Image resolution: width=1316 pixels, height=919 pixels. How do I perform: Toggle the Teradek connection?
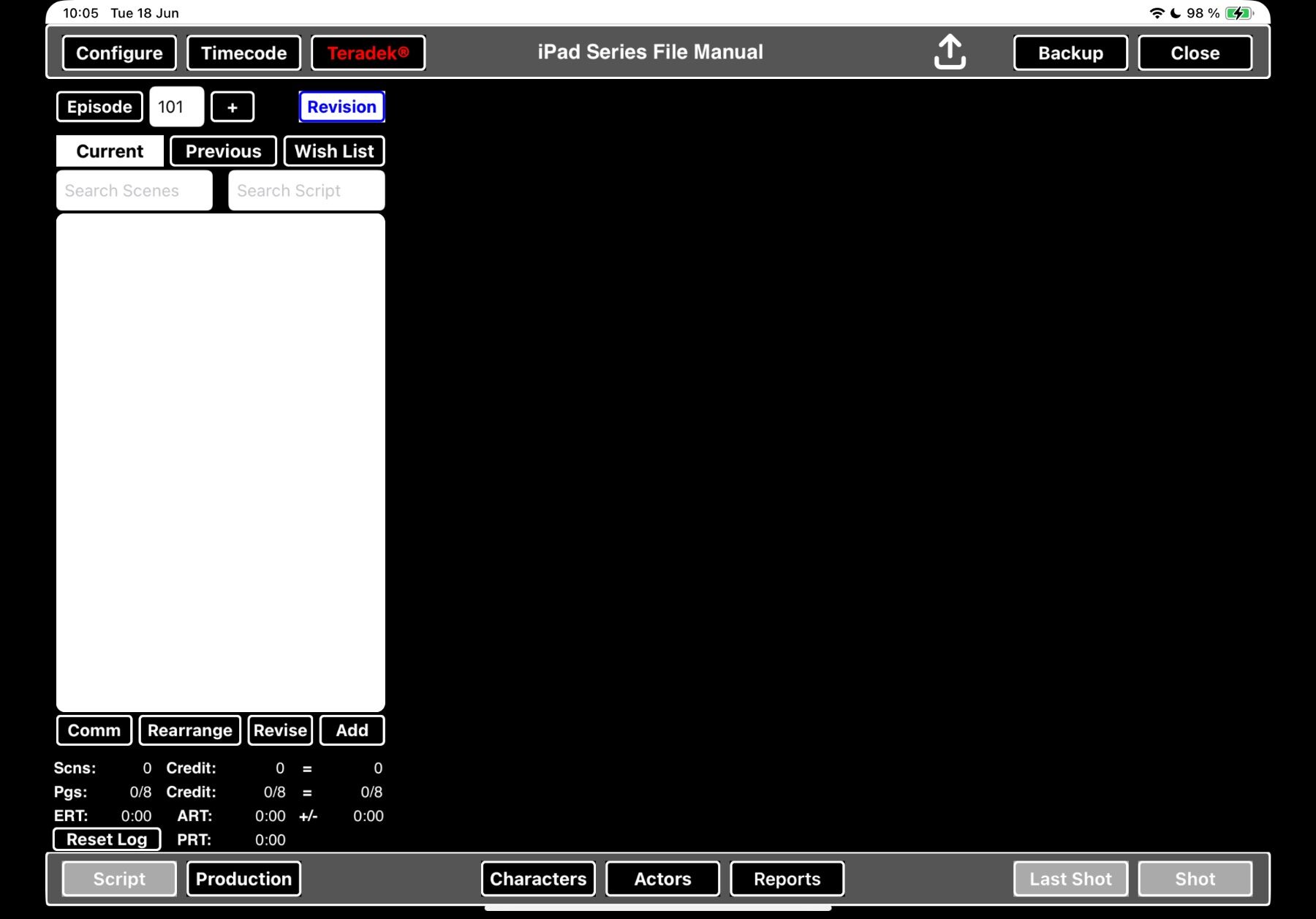[x=368, y=53]
